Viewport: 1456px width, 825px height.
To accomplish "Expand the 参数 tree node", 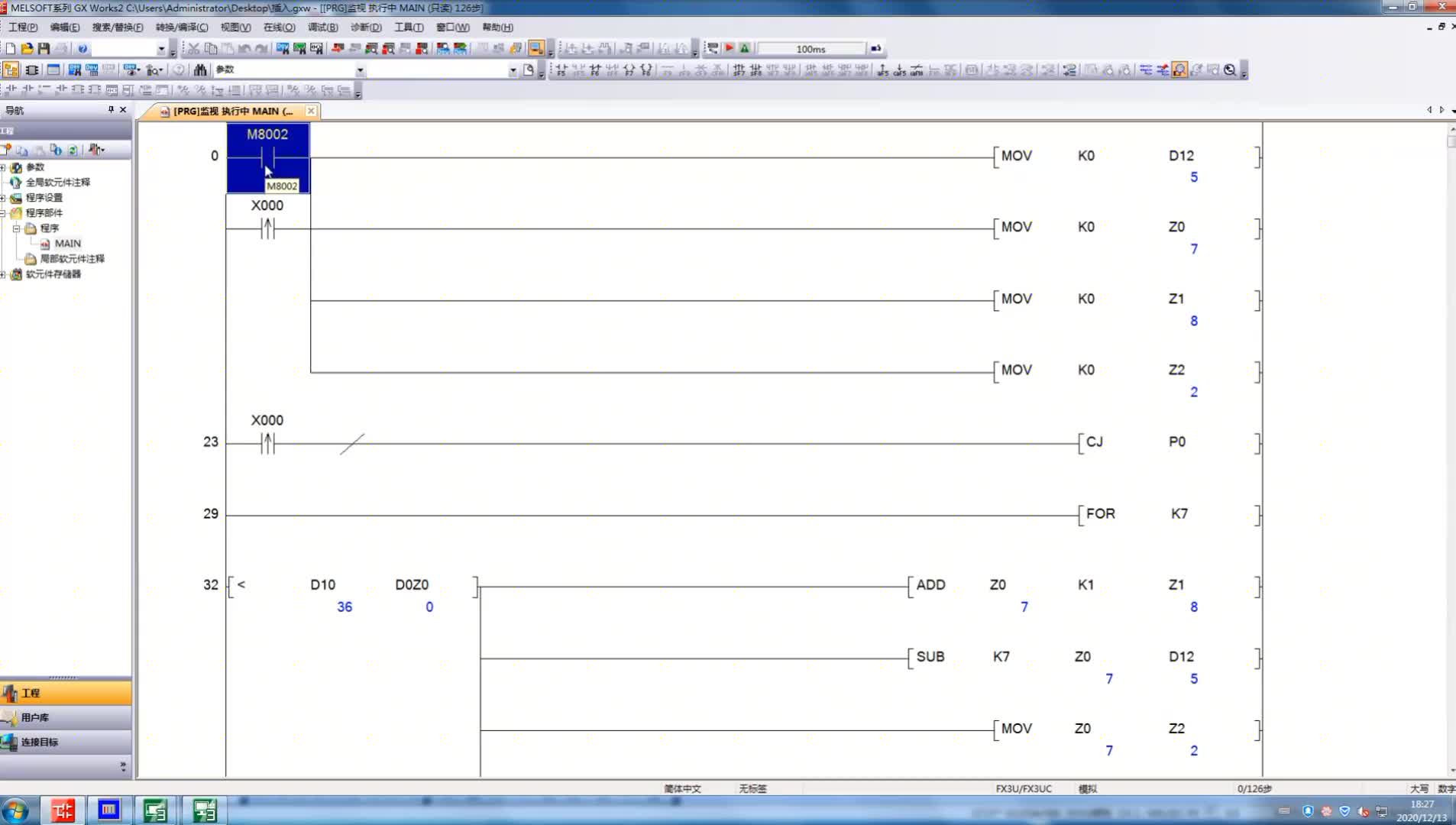I will pyautogui.click(x=3, y=167).
